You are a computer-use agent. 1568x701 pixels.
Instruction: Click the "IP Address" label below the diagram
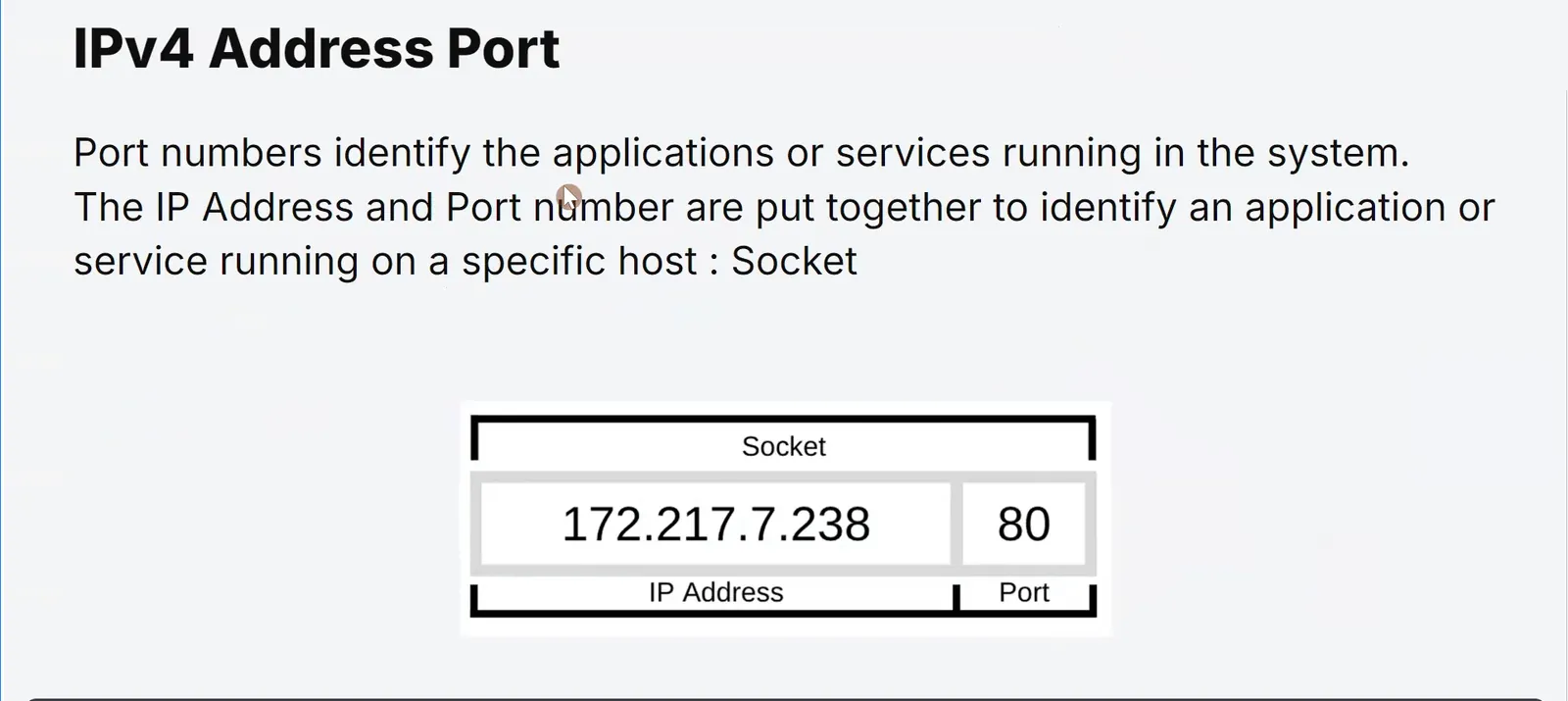click(715, 592)
